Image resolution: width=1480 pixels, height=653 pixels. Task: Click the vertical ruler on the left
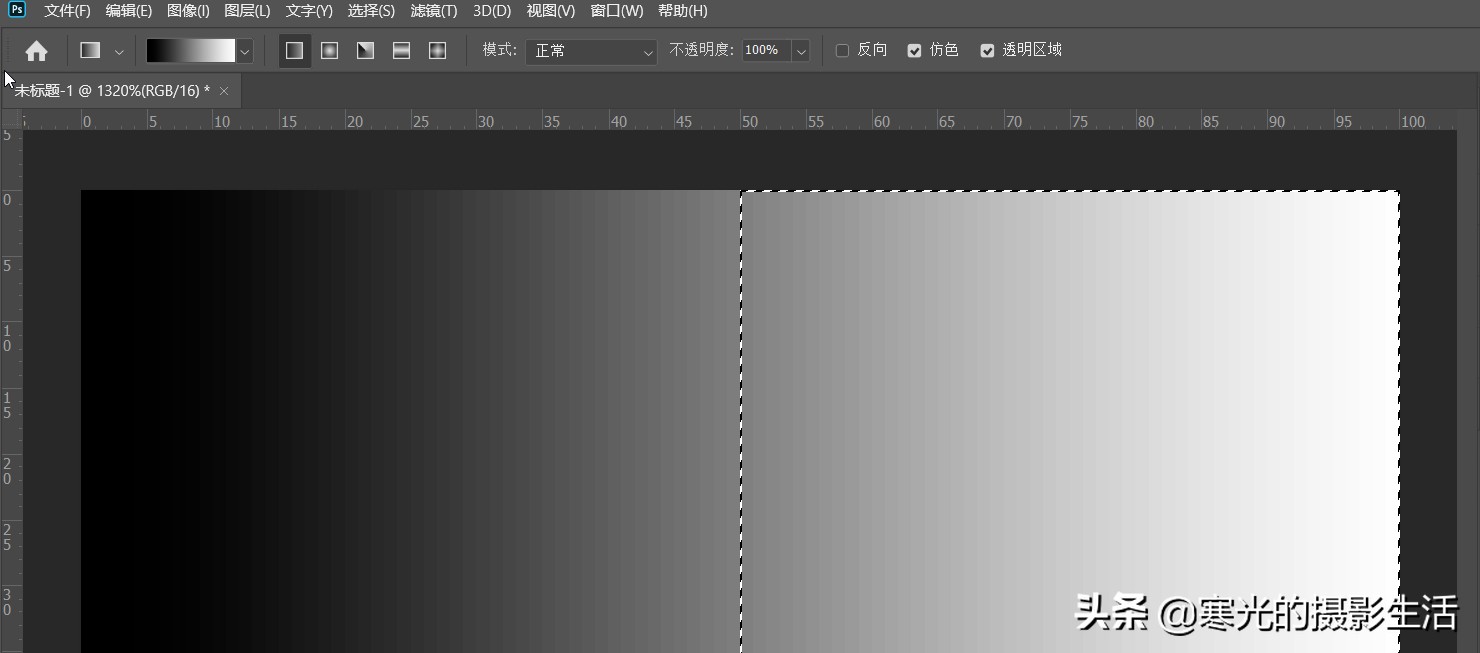pos(11,391)
